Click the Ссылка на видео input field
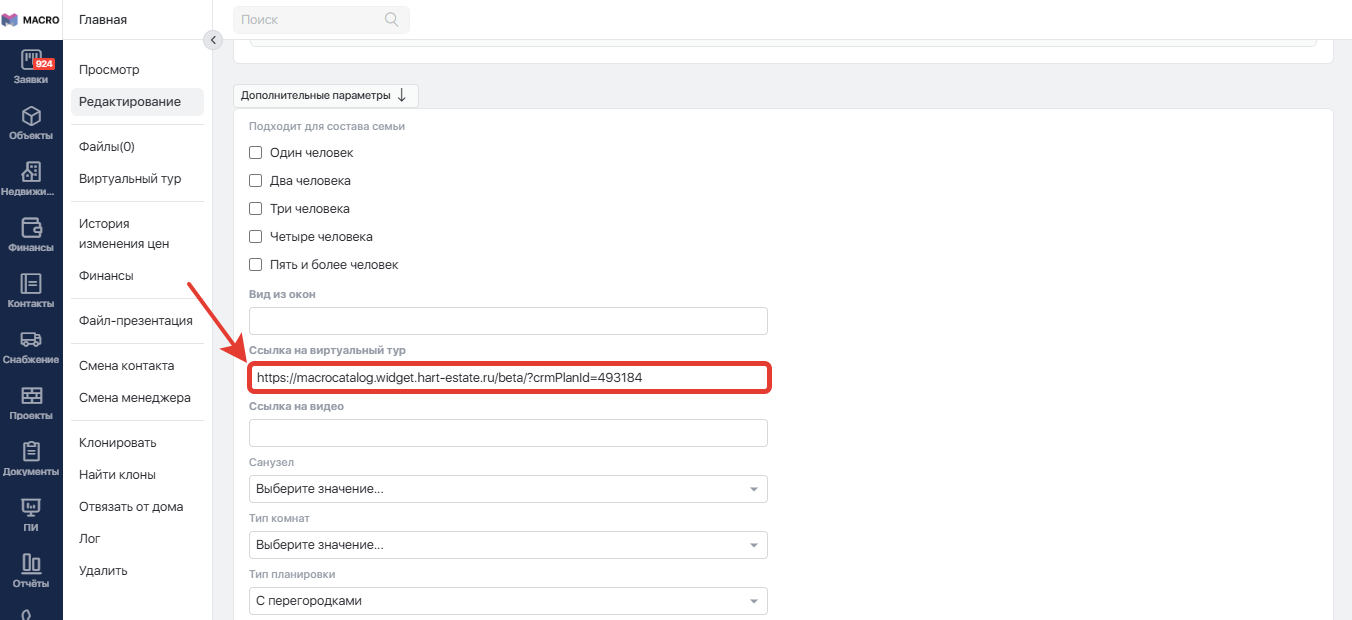This screenshot has width=1352, height=620. pyautogui.click(x=508, y=433)
